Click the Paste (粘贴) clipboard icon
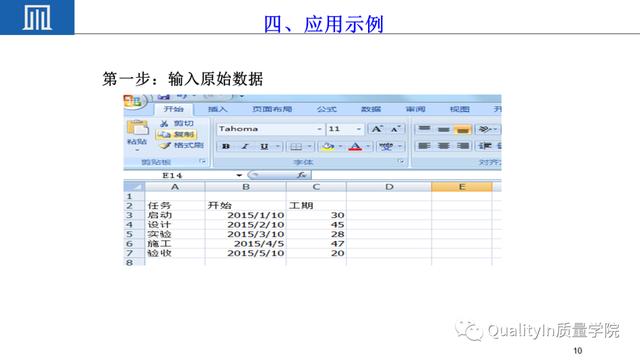Viewport: 640px width, 360px height. click(138, 128)
